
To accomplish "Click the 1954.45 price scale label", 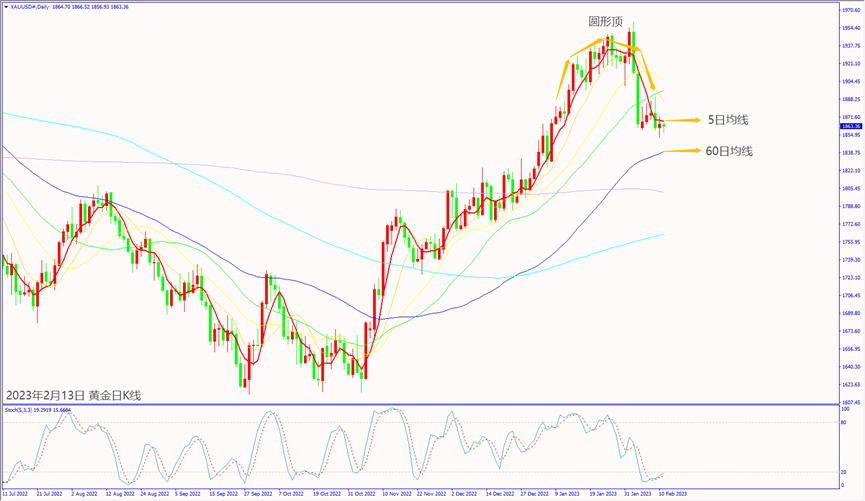I will [x=850, y=28].
